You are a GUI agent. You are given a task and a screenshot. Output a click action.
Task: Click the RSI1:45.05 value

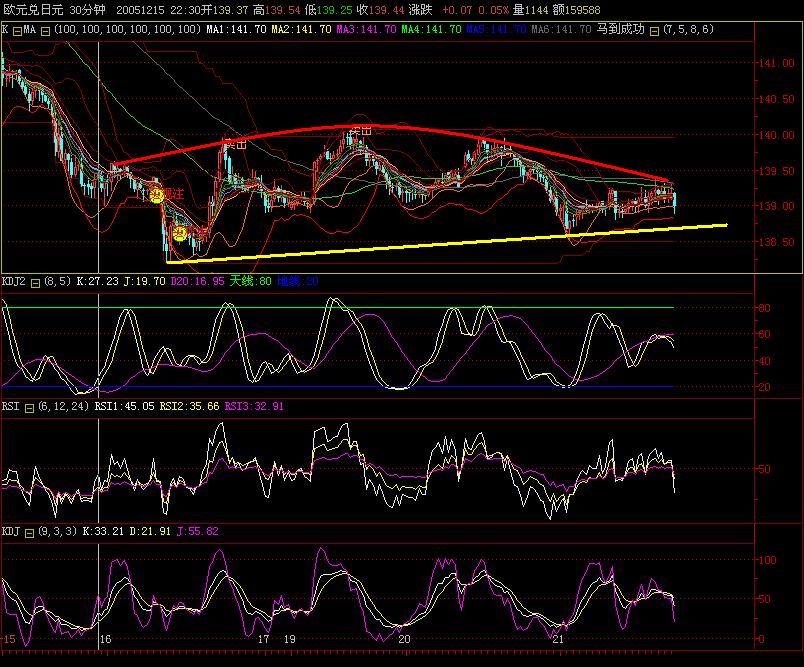(125, 407)
